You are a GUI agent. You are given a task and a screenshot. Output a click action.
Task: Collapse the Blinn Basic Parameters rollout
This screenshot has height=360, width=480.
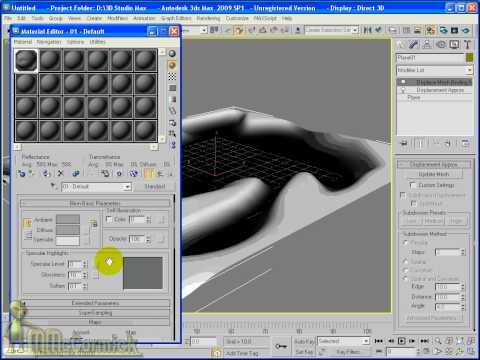coord(95,203)
